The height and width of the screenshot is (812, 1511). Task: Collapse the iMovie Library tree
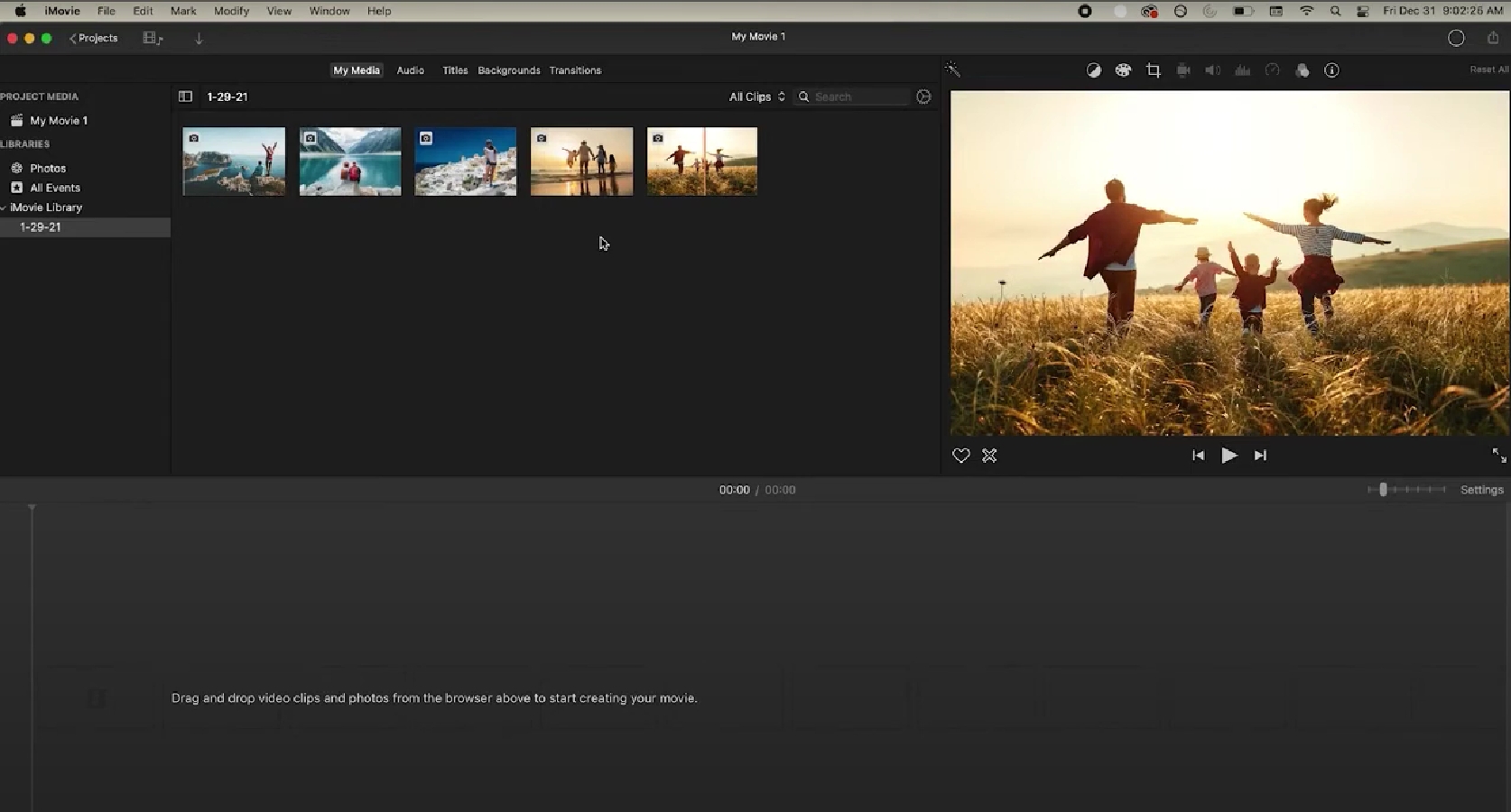[4, 207]
